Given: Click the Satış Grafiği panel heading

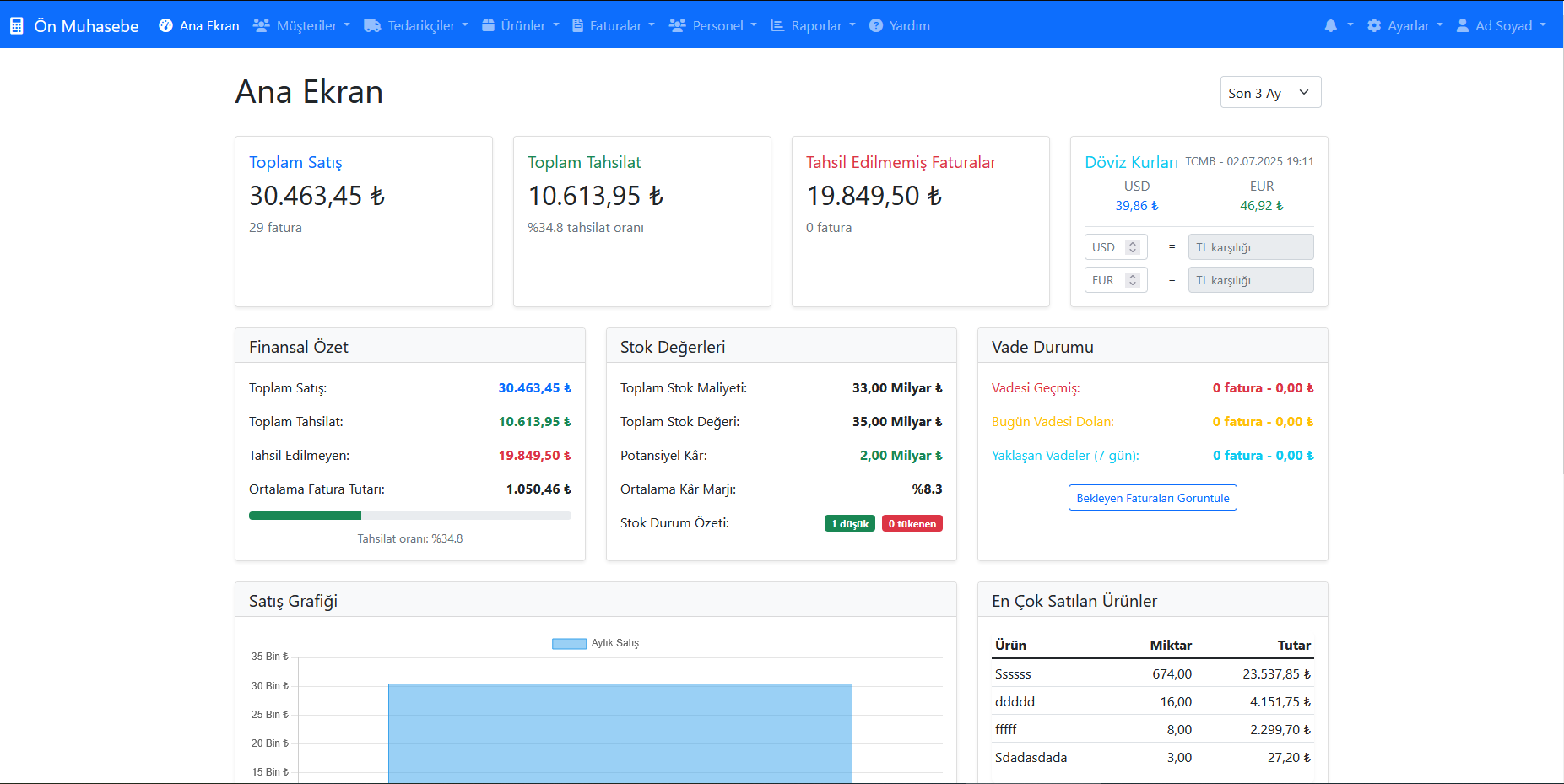Looking at the screenshot, I should 293,601.
